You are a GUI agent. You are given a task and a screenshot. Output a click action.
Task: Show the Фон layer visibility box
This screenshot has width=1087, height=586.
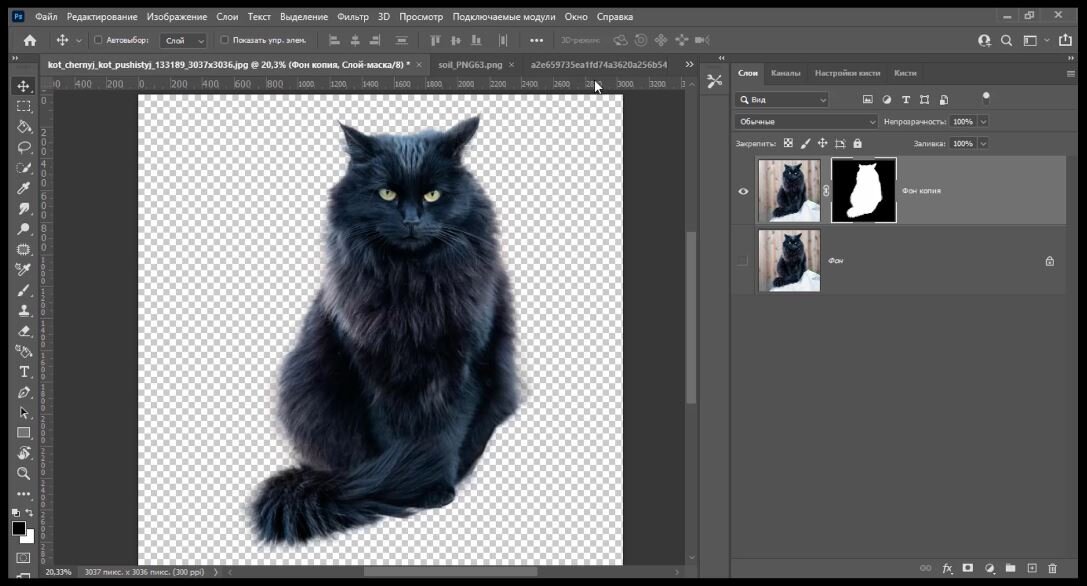tap(742, 261)
